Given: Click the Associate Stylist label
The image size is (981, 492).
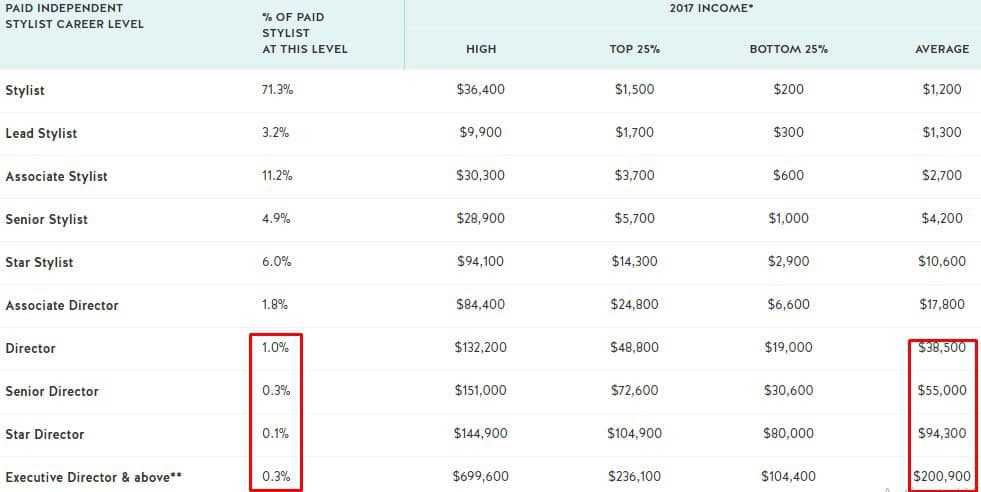Looking at the screenshot, I should [56, 177].
